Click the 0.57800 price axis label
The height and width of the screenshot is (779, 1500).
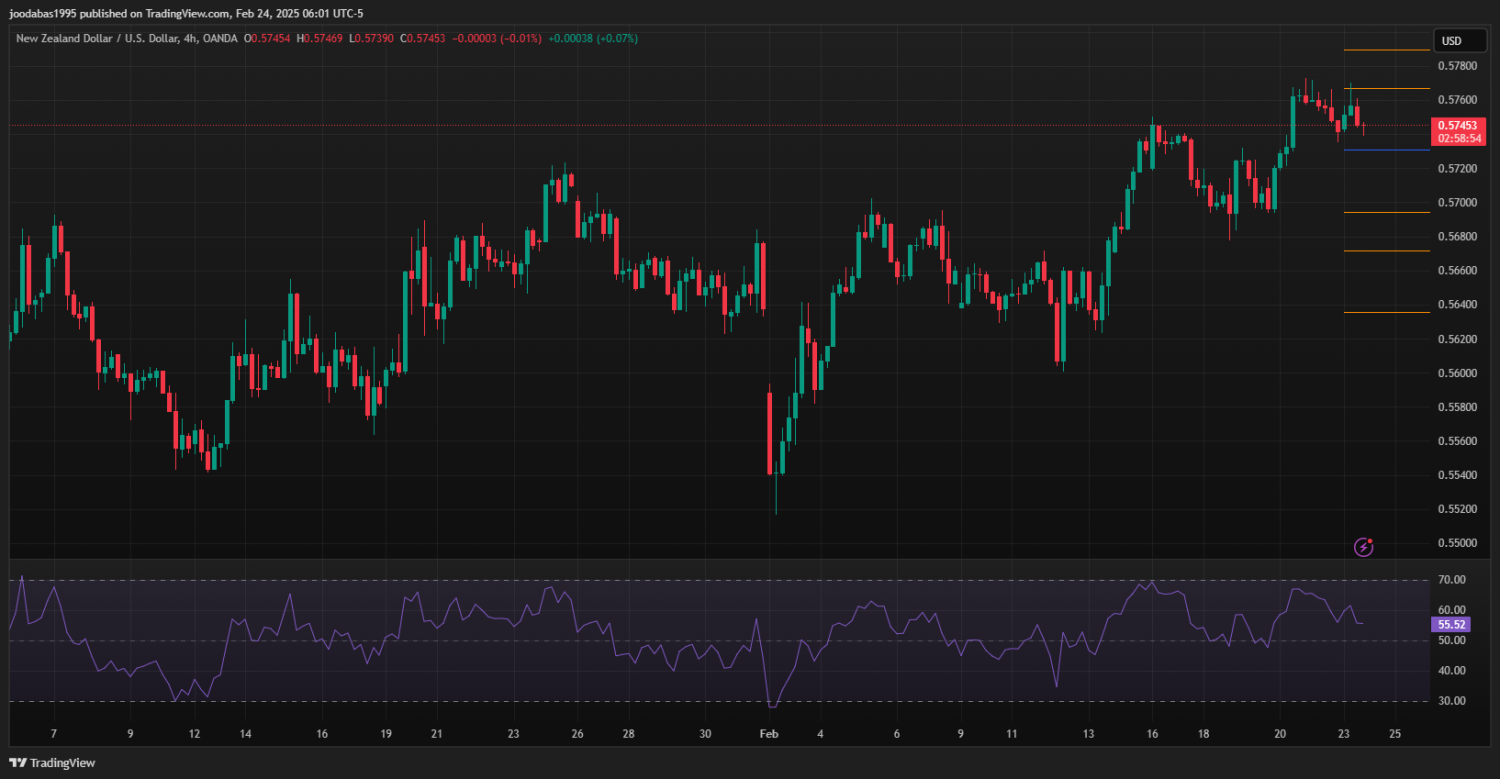coord(1457,66)
